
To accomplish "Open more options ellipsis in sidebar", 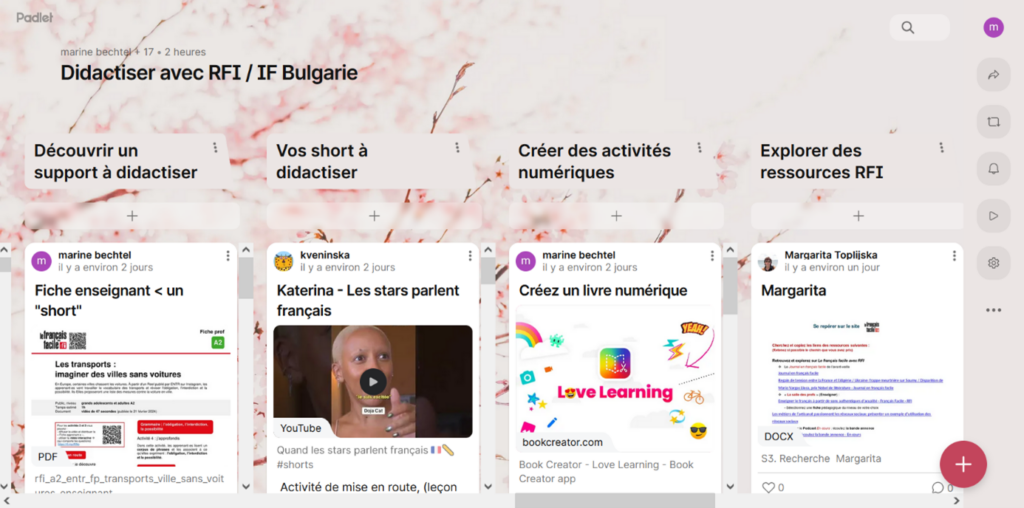I will coord(993,310).
